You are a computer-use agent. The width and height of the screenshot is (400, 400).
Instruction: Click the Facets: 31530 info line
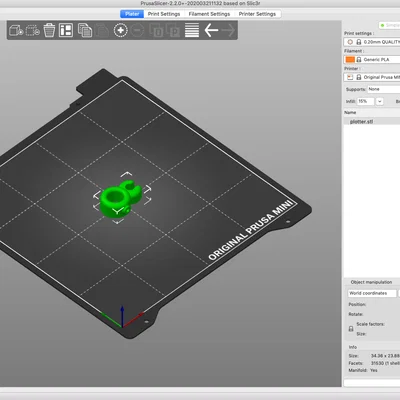(x=374, y=363)
